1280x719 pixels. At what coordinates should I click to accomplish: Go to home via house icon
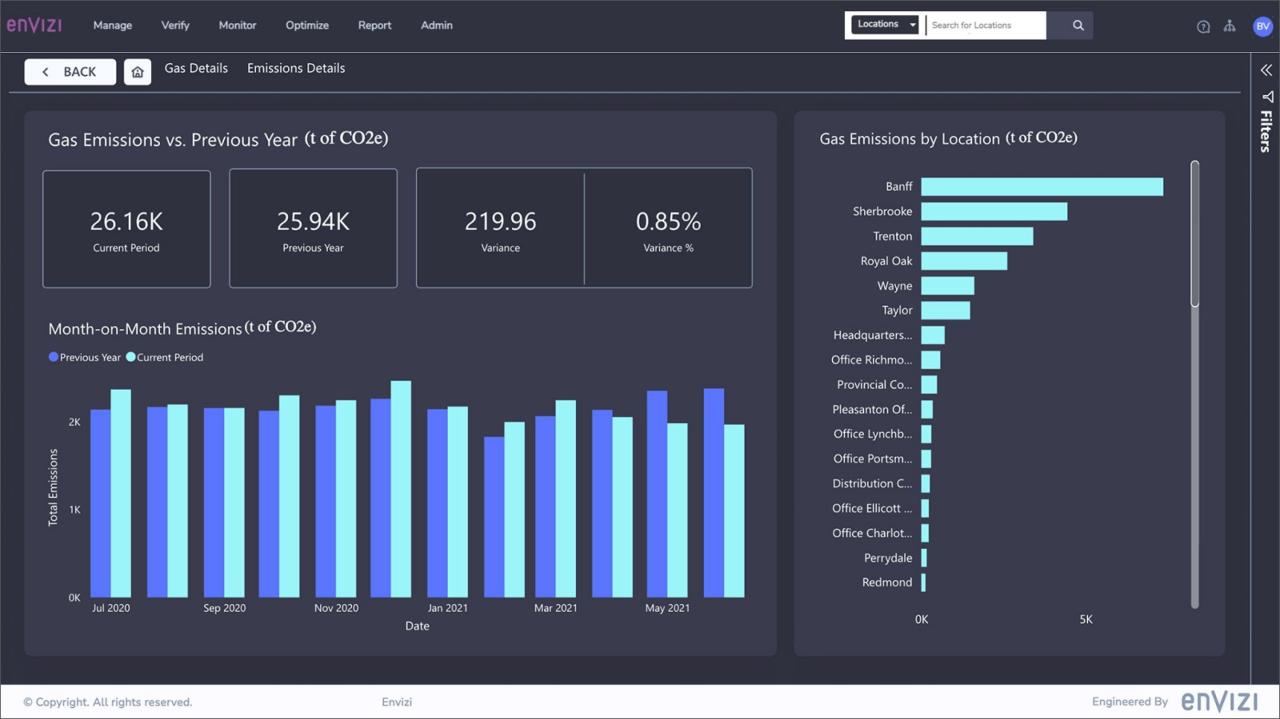click(138, 72)
